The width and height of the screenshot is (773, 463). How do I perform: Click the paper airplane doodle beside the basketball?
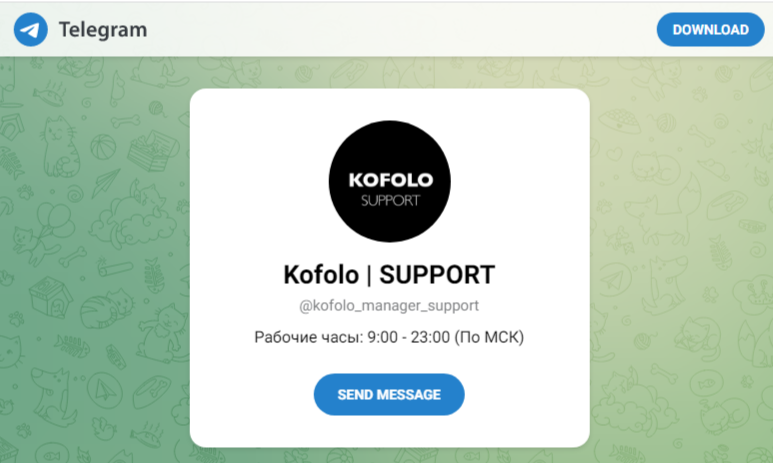pos(105,181)
